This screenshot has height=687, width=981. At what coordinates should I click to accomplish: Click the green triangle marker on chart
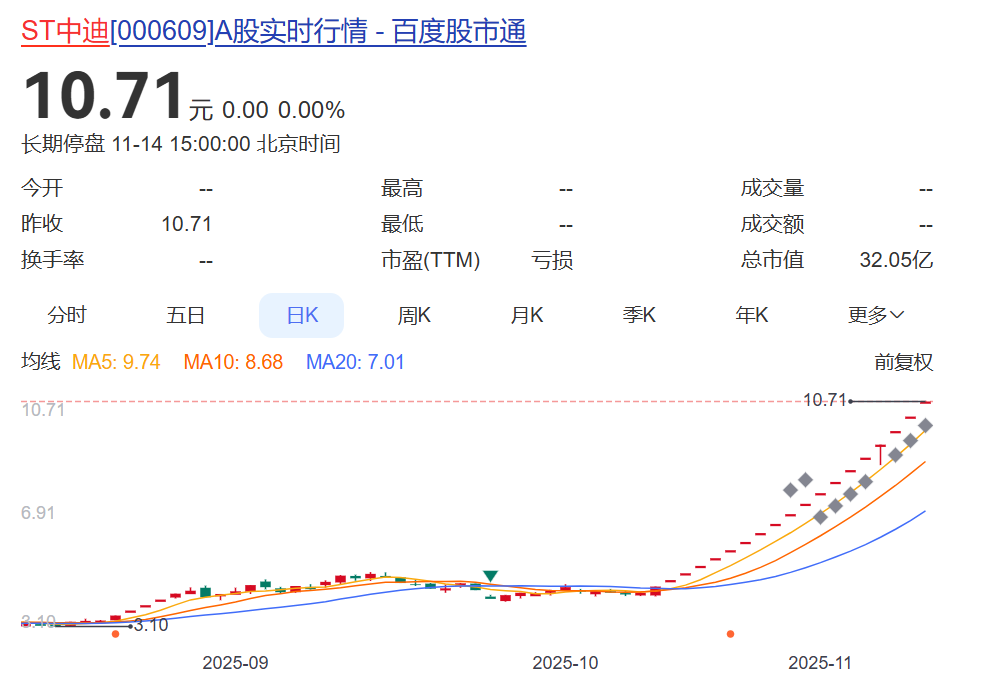pos(489,577)
